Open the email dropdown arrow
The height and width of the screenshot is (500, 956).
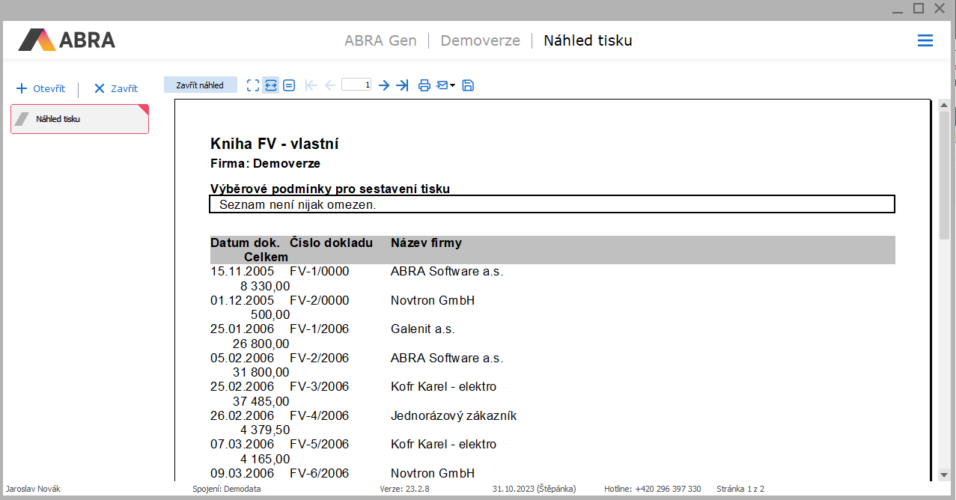[453, 86]
